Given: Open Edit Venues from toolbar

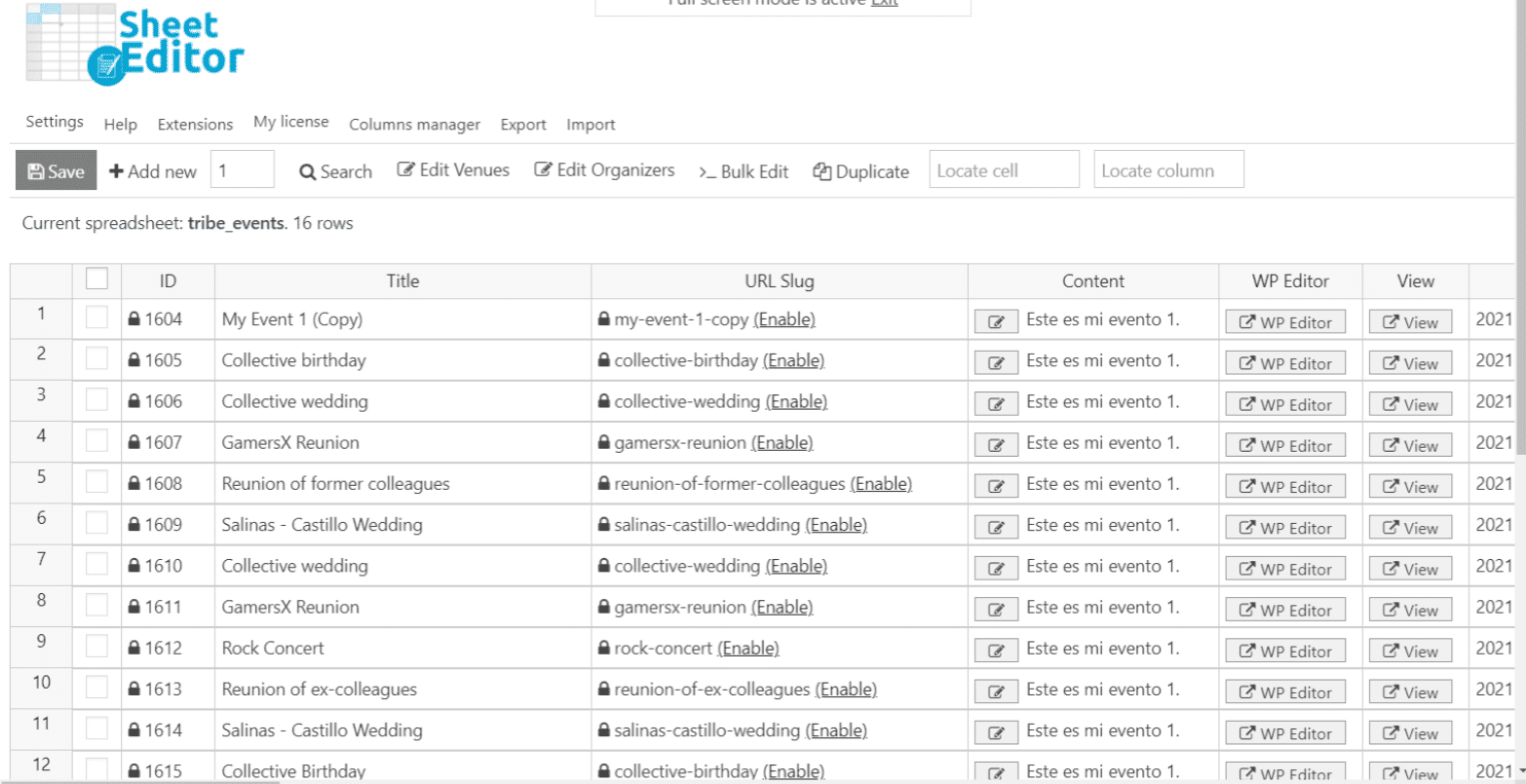Looking at the screenshot, I should [x=453, y=169].
